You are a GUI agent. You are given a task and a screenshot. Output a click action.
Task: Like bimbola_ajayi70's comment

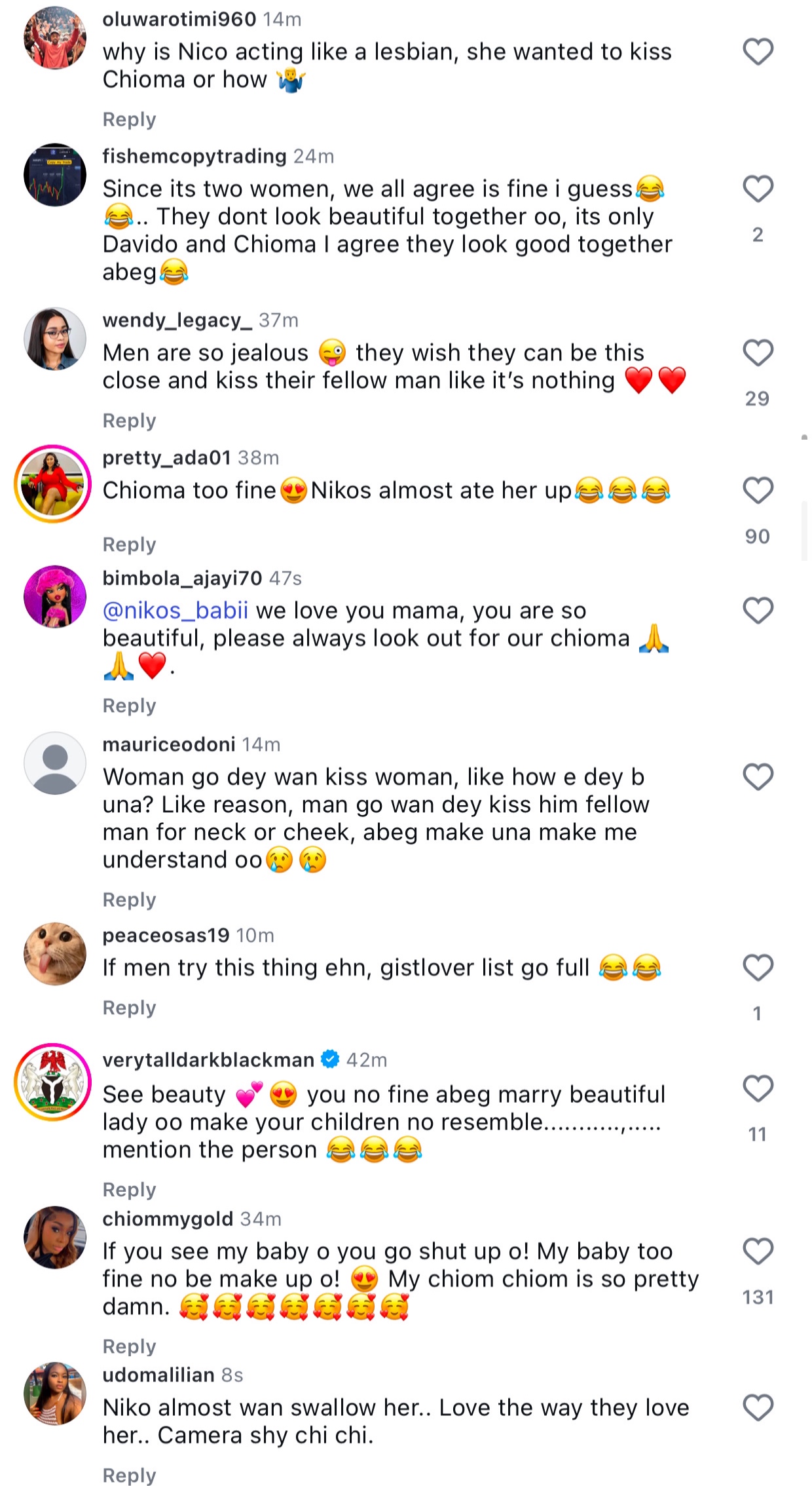click(758, 611)
